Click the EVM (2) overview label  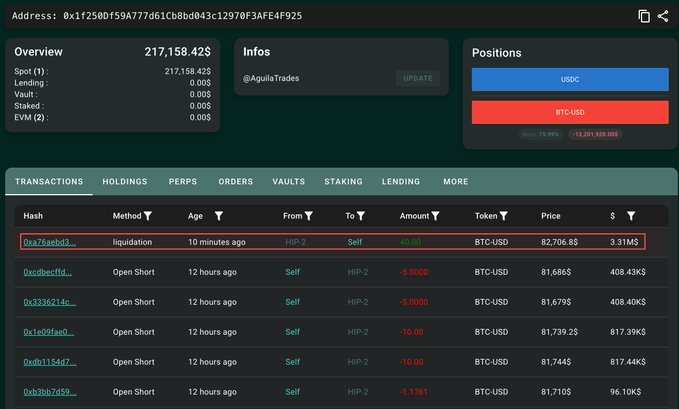(x=31, y=117)
